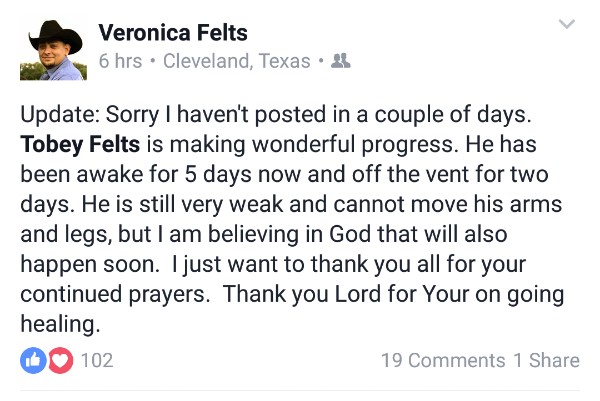600x401 pixels.
Task: Click the closing line ending with healing
Action: (60, 324)
